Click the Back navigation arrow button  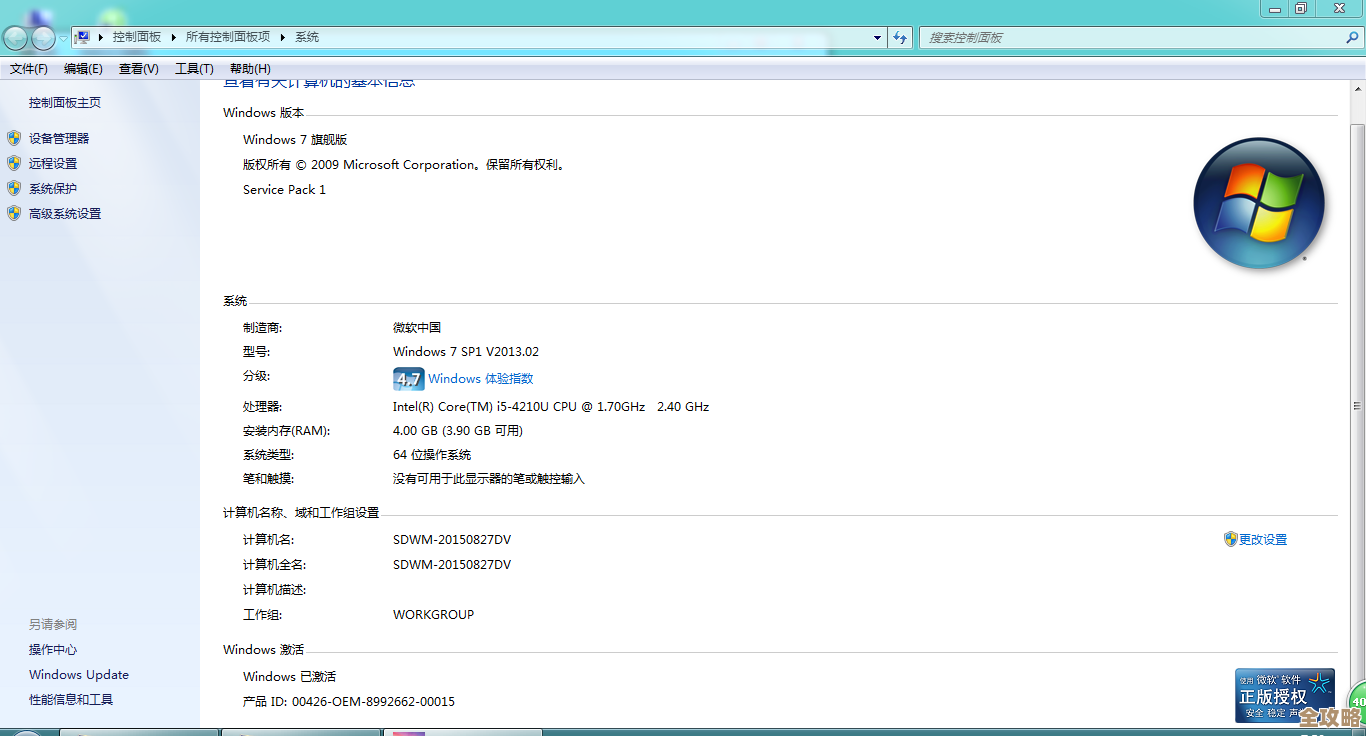click(16, 38)
